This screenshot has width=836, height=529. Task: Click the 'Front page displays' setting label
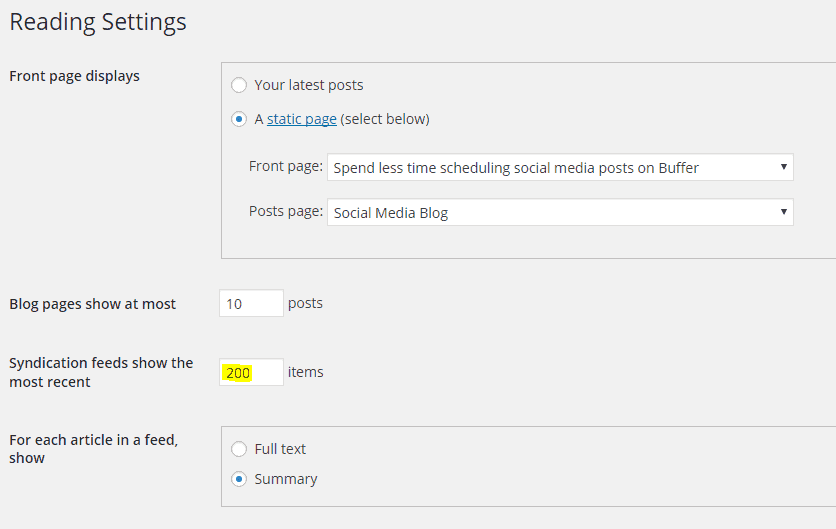(74, 76)
